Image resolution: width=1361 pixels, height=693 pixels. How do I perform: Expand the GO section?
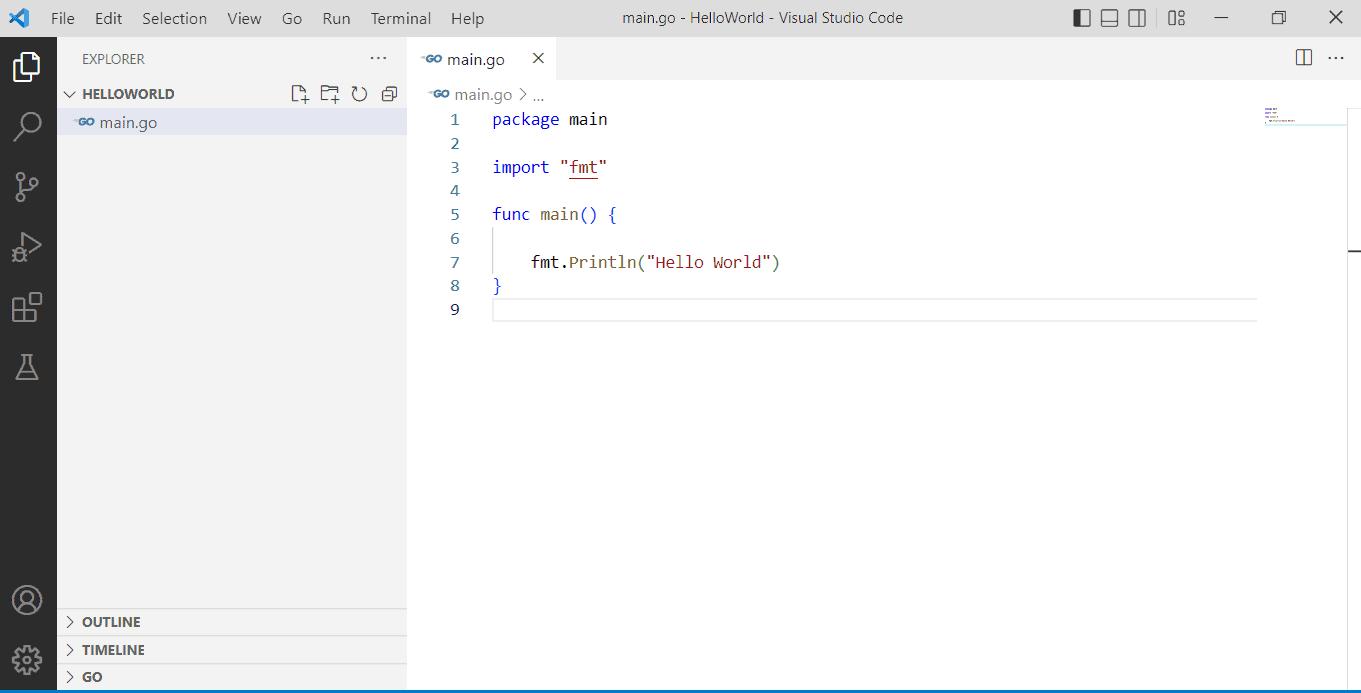click(x=92, y=676)
